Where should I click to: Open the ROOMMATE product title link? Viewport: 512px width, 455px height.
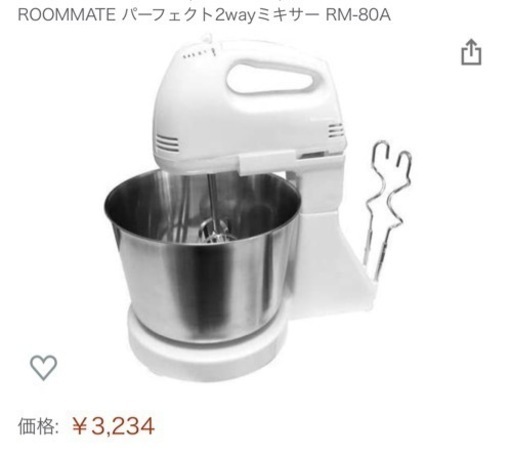point(204,15)
